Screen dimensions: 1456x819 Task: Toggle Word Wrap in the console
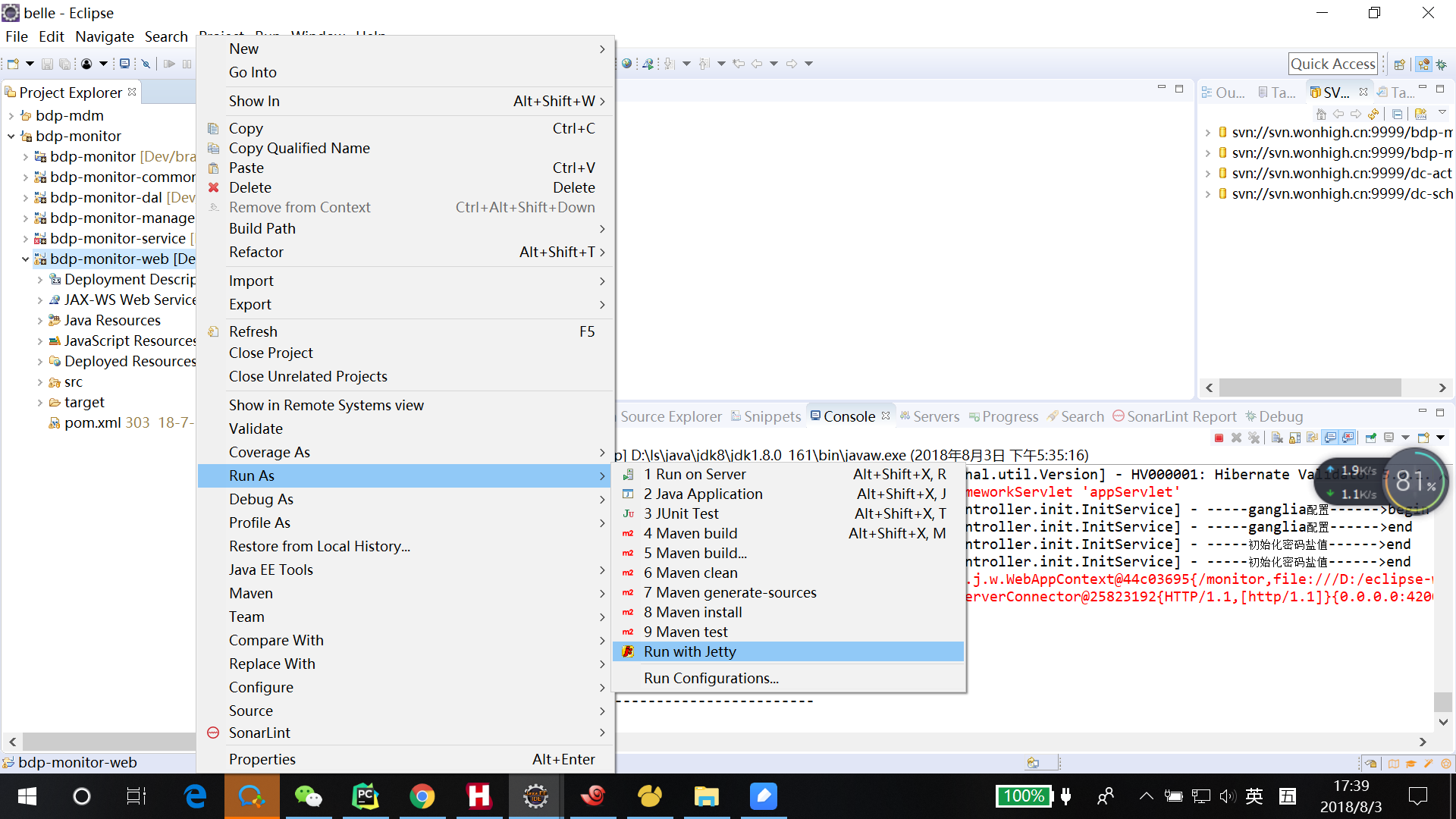click(1312, 438)
